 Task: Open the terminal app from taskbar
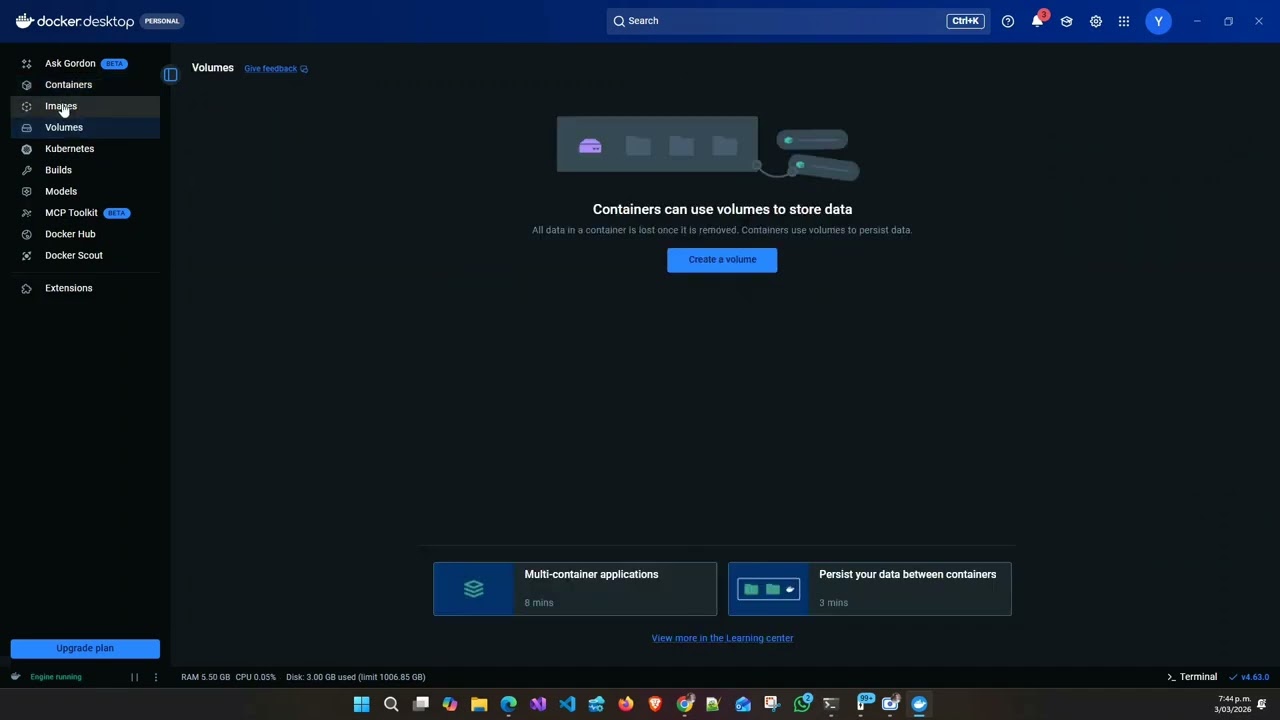click(831, 704)
